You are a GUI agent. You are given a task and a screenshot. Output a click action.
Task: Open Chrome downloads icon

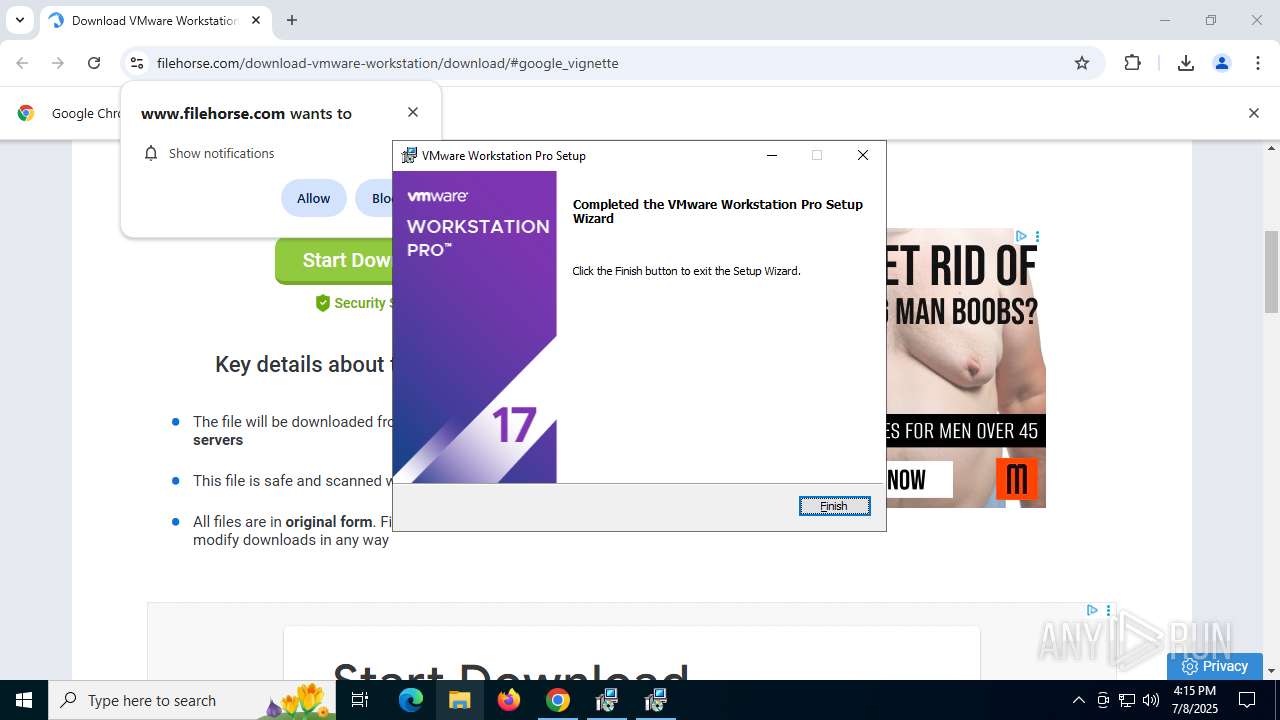pyautogui.click(x=1186, y=63)
